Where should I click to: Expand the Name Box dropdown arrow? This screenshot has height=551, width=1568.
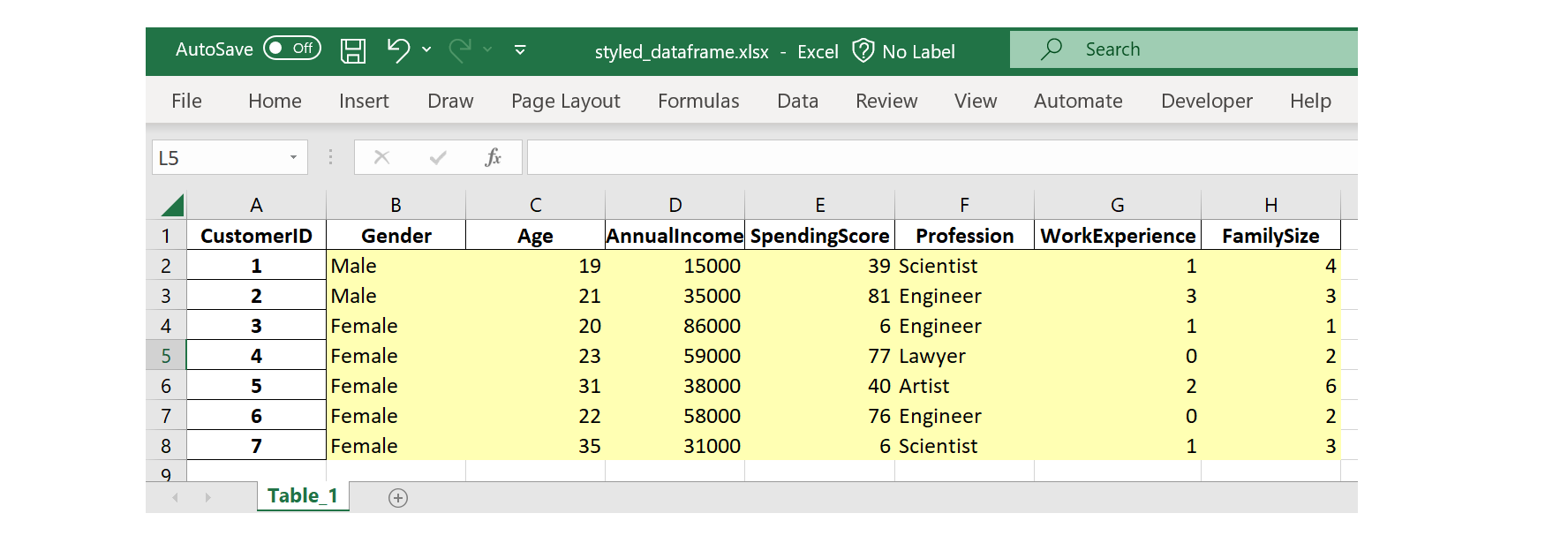(x=293, y=157)
